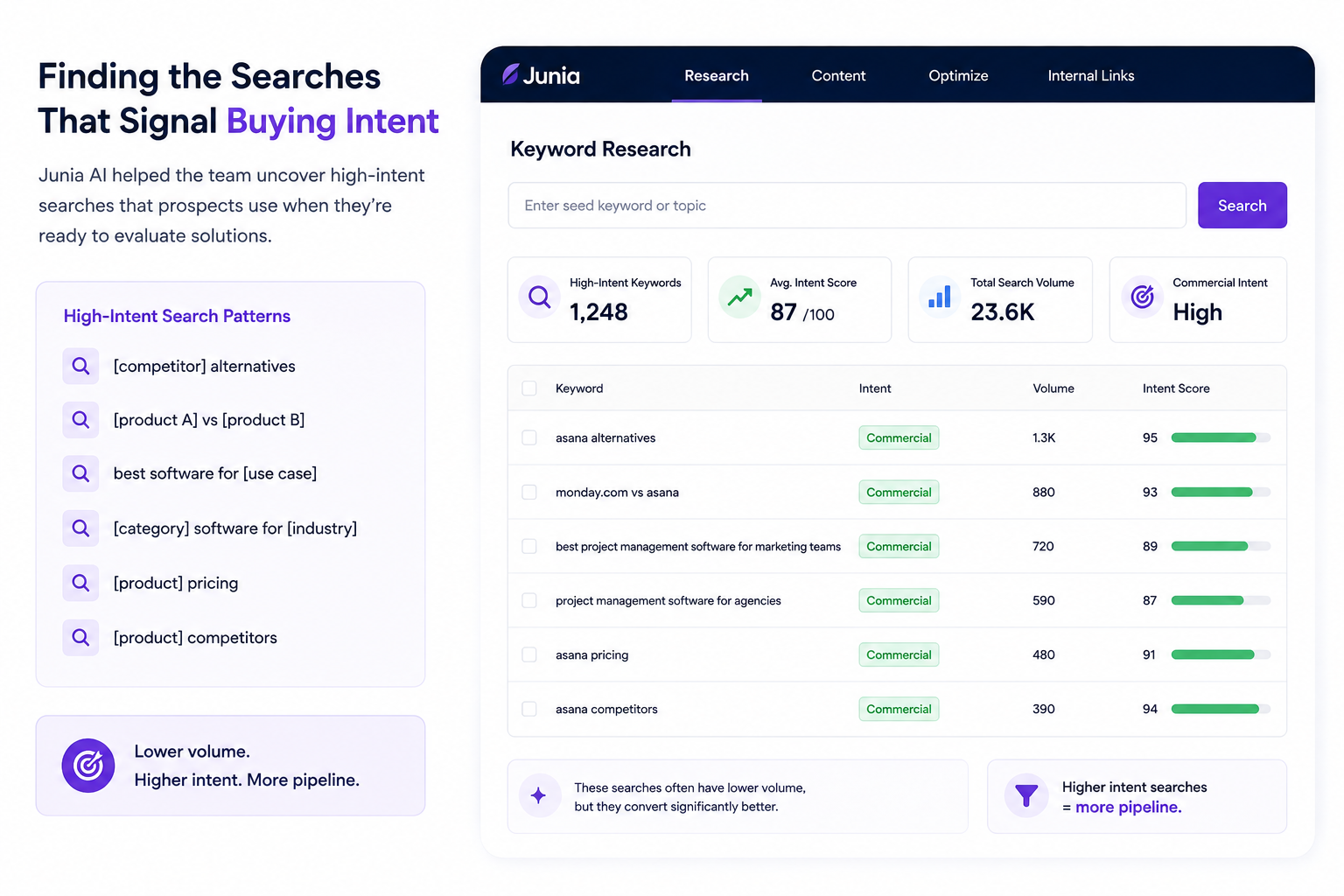
Task: Switch to the Content tab
Action: (x=838, y=76)
